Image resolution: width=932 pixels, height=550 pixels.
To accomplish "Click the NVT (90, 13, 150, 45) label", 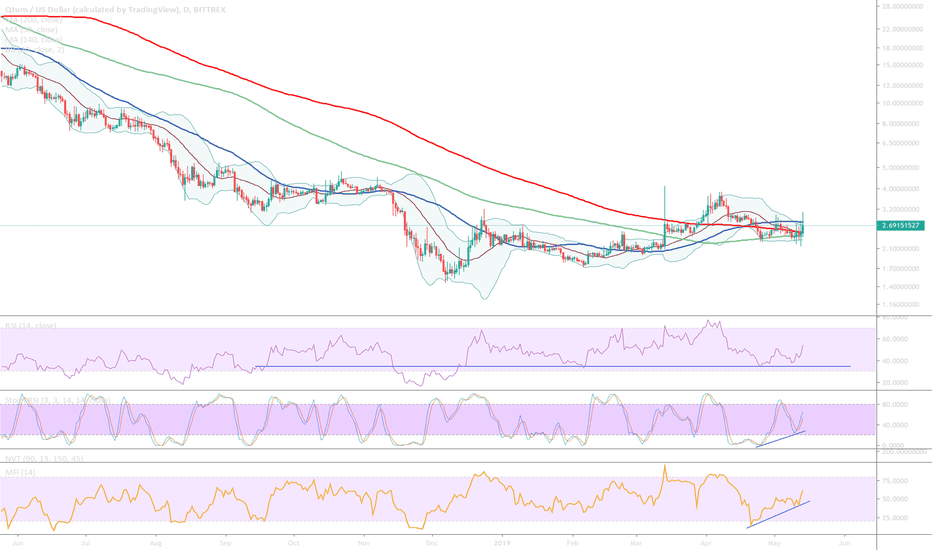I will coord(44,459).
